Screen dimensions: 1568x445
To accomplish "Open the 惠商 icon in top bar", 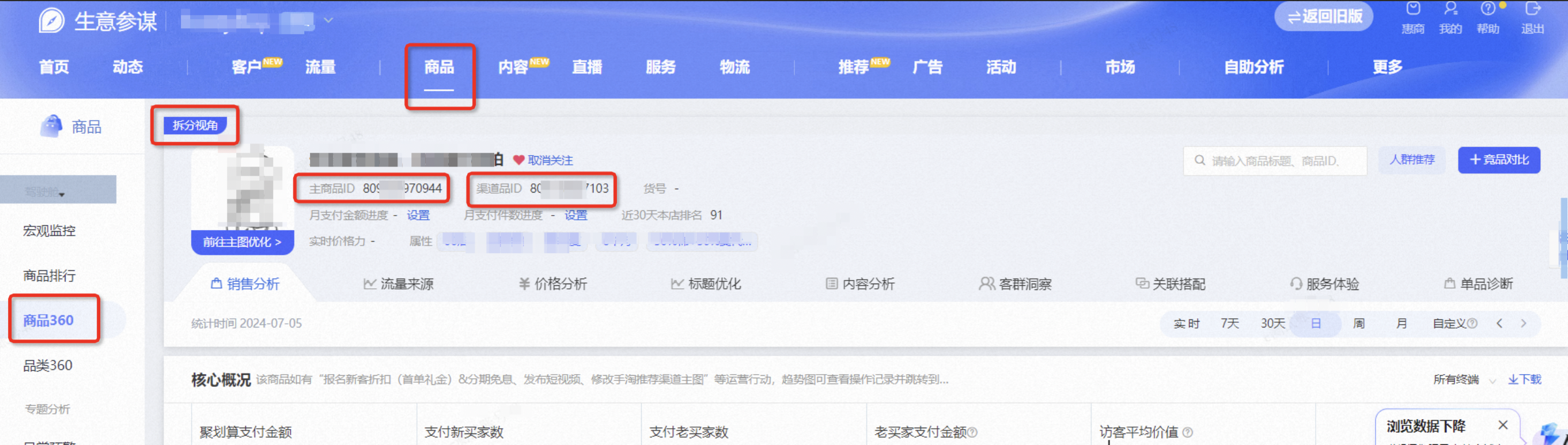I will (1413, 9).
